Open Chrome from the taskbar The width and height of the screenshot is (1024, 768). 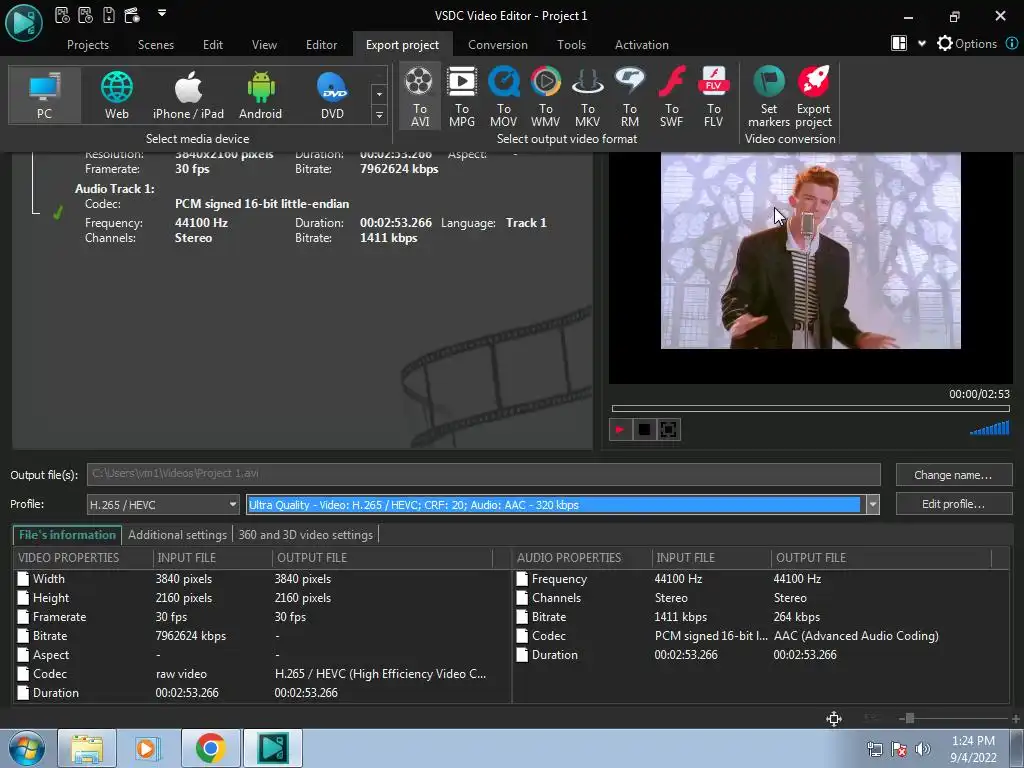coord(210,748)
